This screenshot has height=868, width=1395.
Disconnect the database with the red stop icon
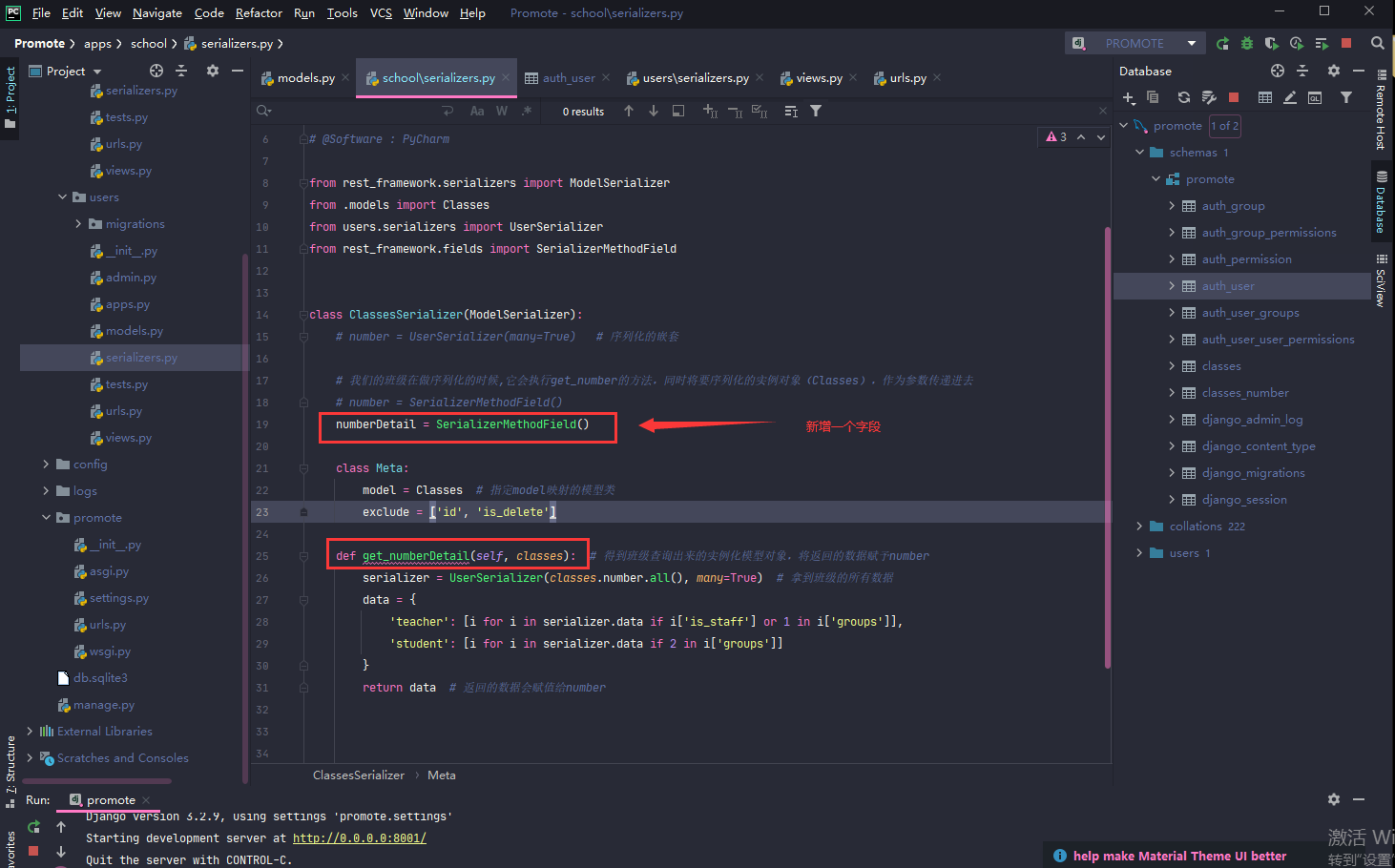coord(1234,97)
